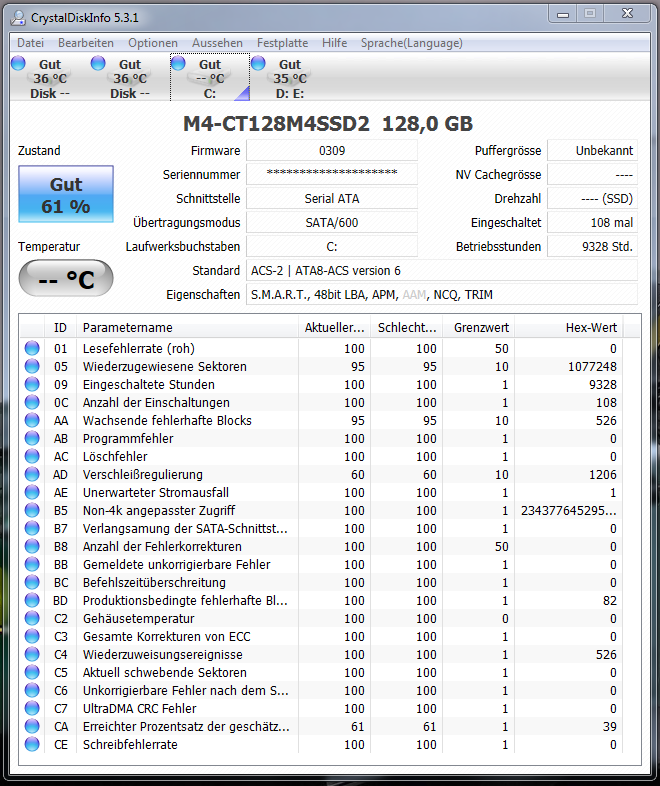This screenshot has height=786, width=660.
Task: Click the NV Cachegrösse value field
Action: (592, 174)
